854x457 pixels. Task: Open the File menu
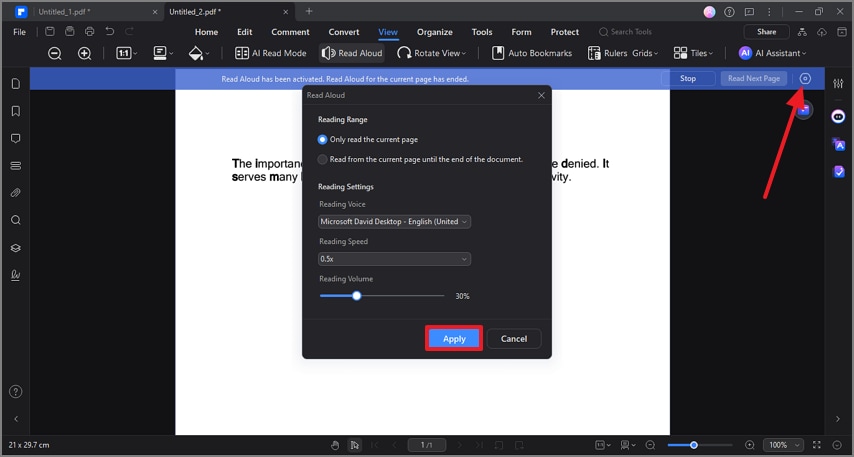click(x=20, y=32)
